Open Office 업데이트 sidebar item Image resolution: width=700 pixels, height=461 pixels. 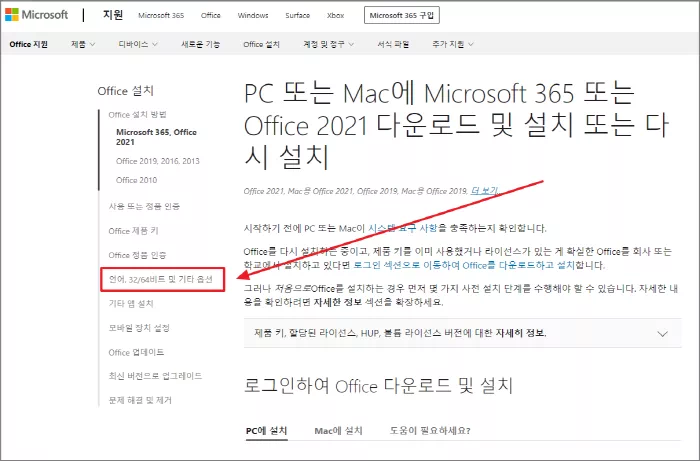click(x=136, y=353)
